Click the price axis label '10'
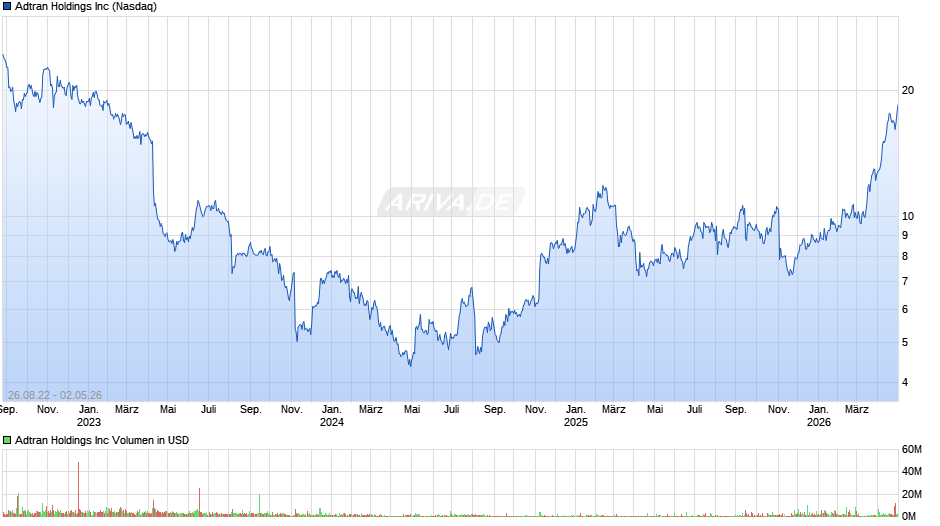Viewport: 940px width, 526px height. coord(908,217)
